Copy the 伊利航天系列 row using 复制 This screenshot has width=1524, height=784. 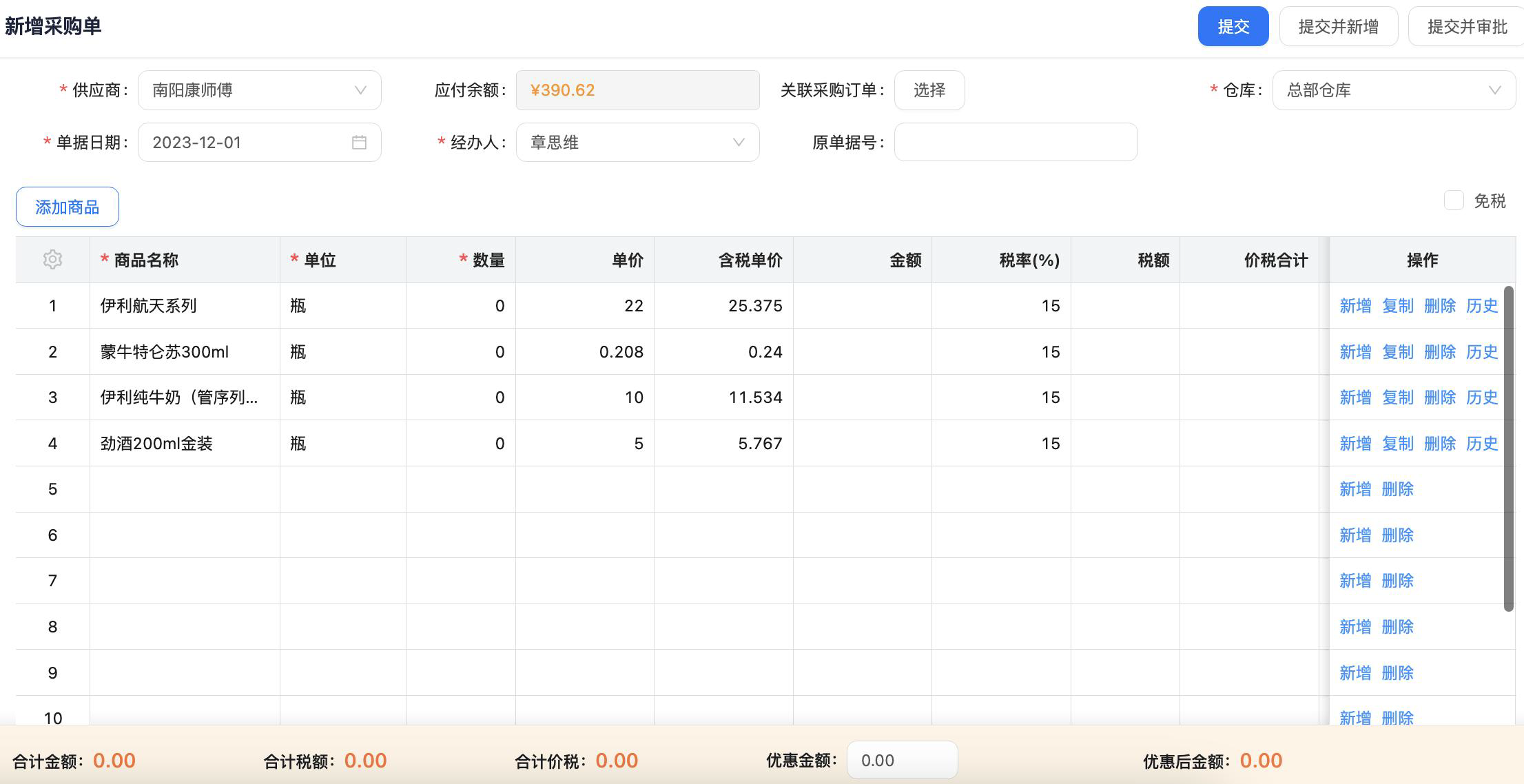click(1397, 305)
